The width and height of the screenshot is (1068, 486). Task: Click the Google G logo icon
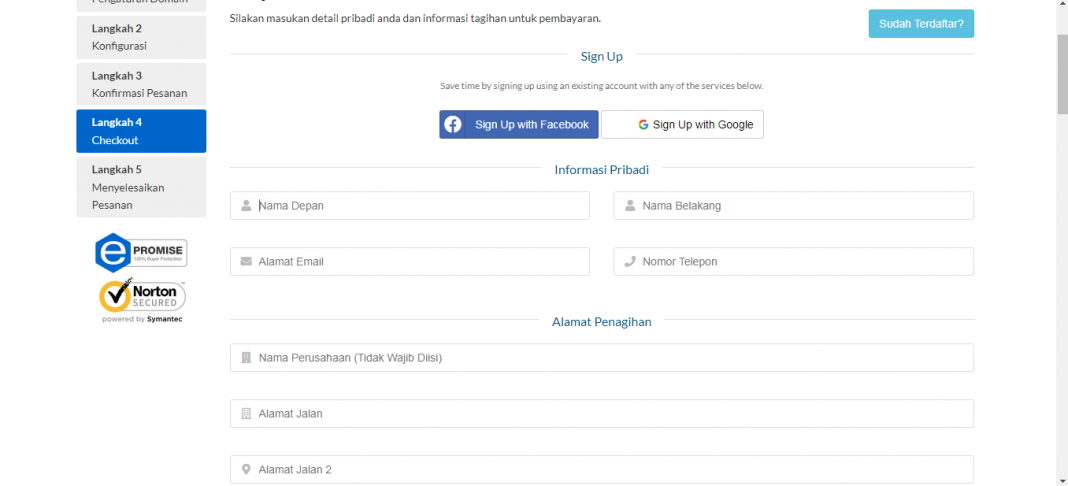tap(643, 125)
